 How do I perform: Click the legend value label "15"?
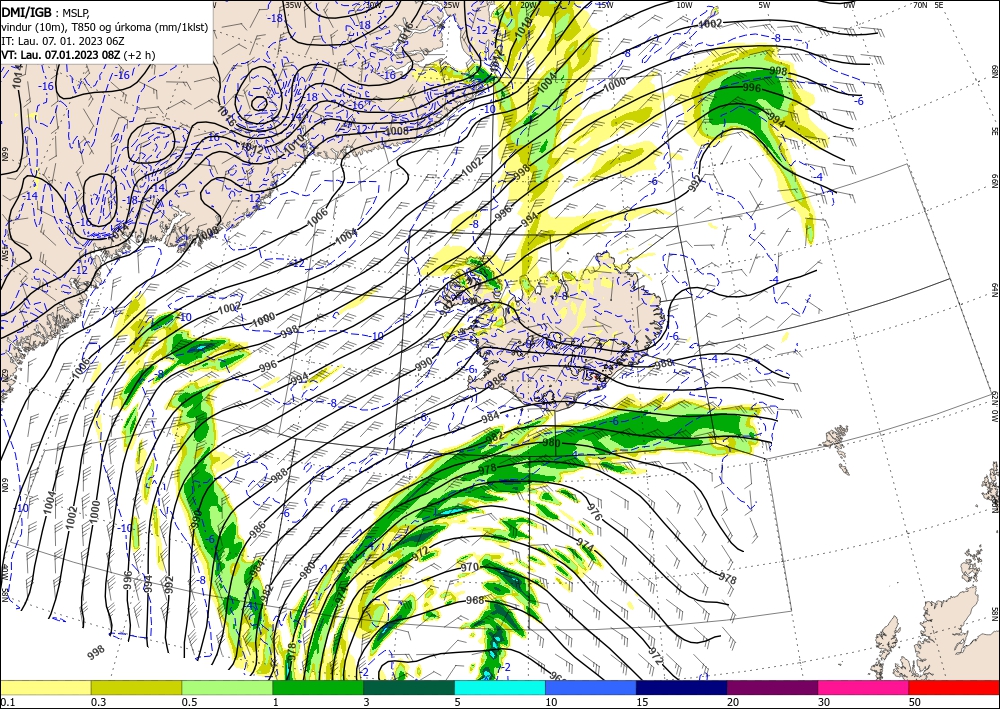[642, 702]
